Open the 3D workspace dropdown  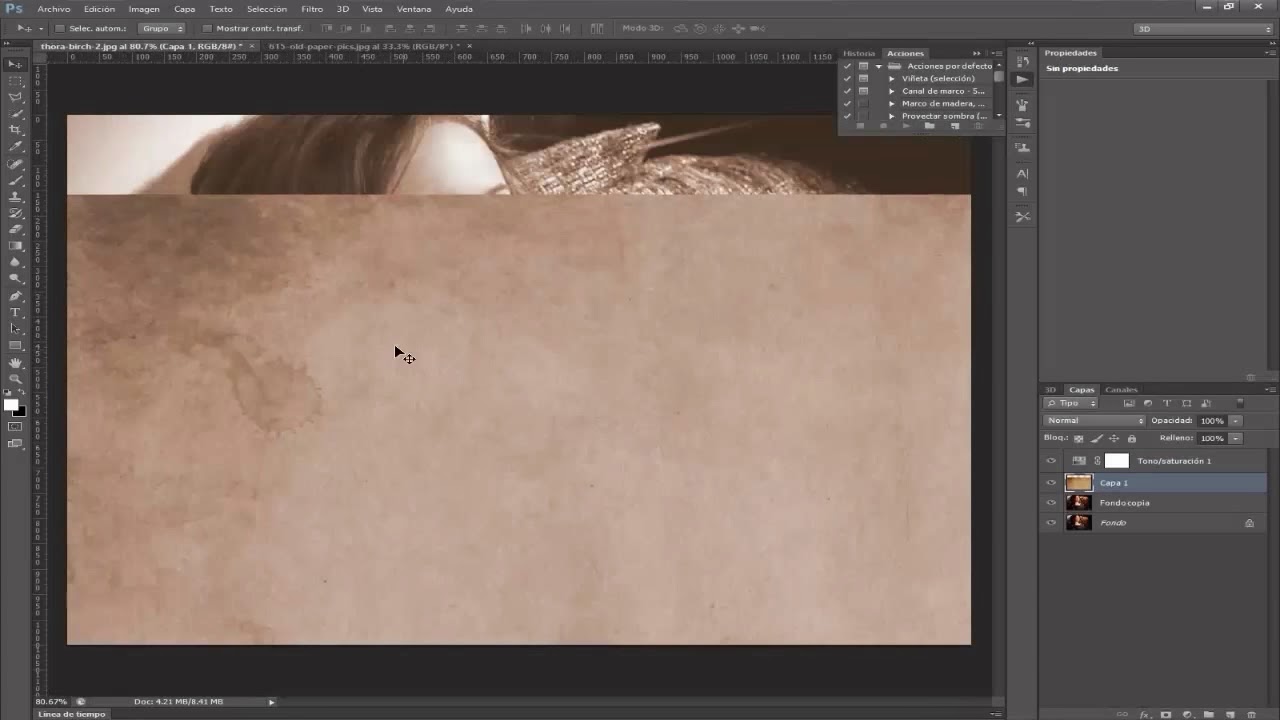coord(1203,29)
